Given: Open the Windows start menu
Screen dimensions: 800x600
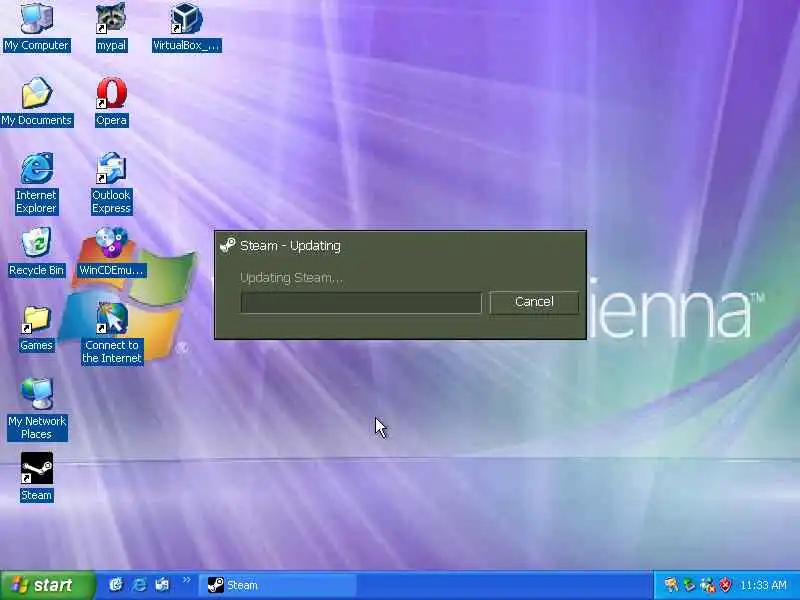Looking at the screenshot, I should point(48,585).
